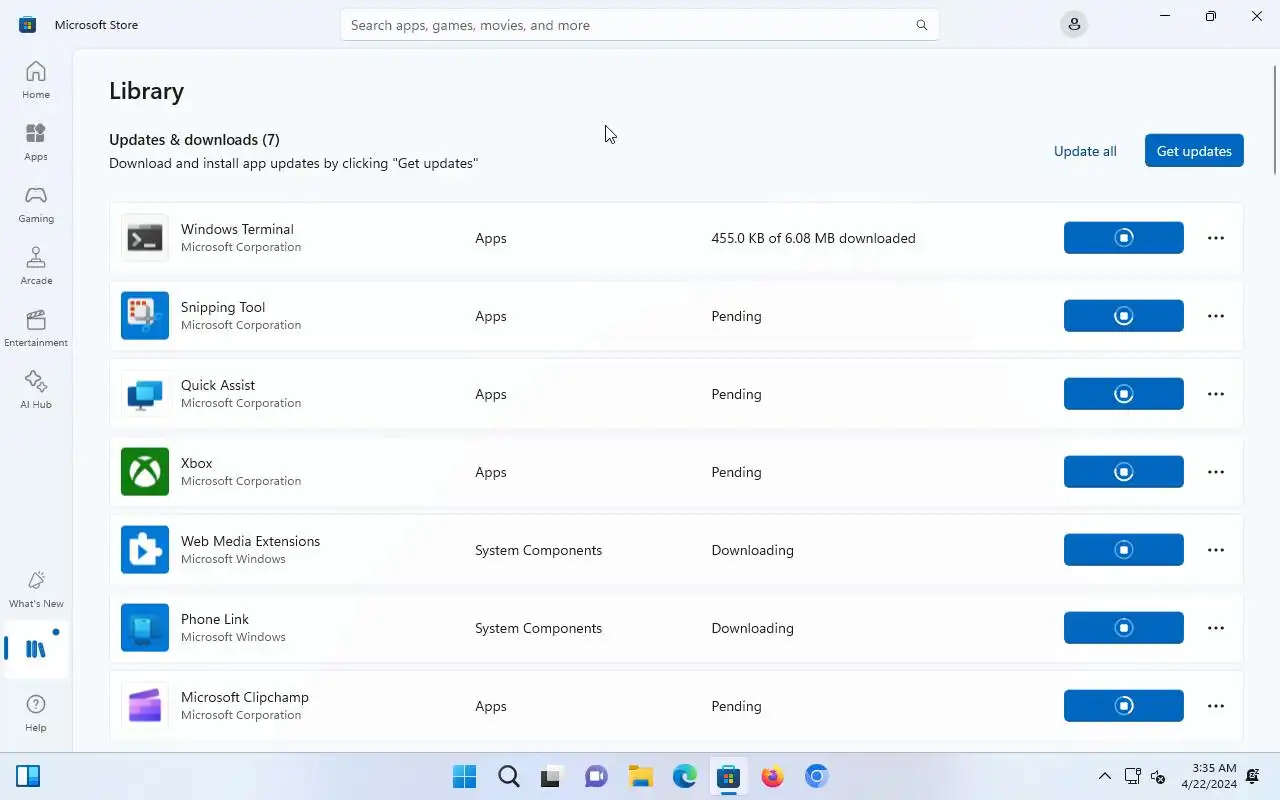Stop the Web Media Extensions download
The width and height of the screenshot is (1280, 800).
pos(1124,550)
